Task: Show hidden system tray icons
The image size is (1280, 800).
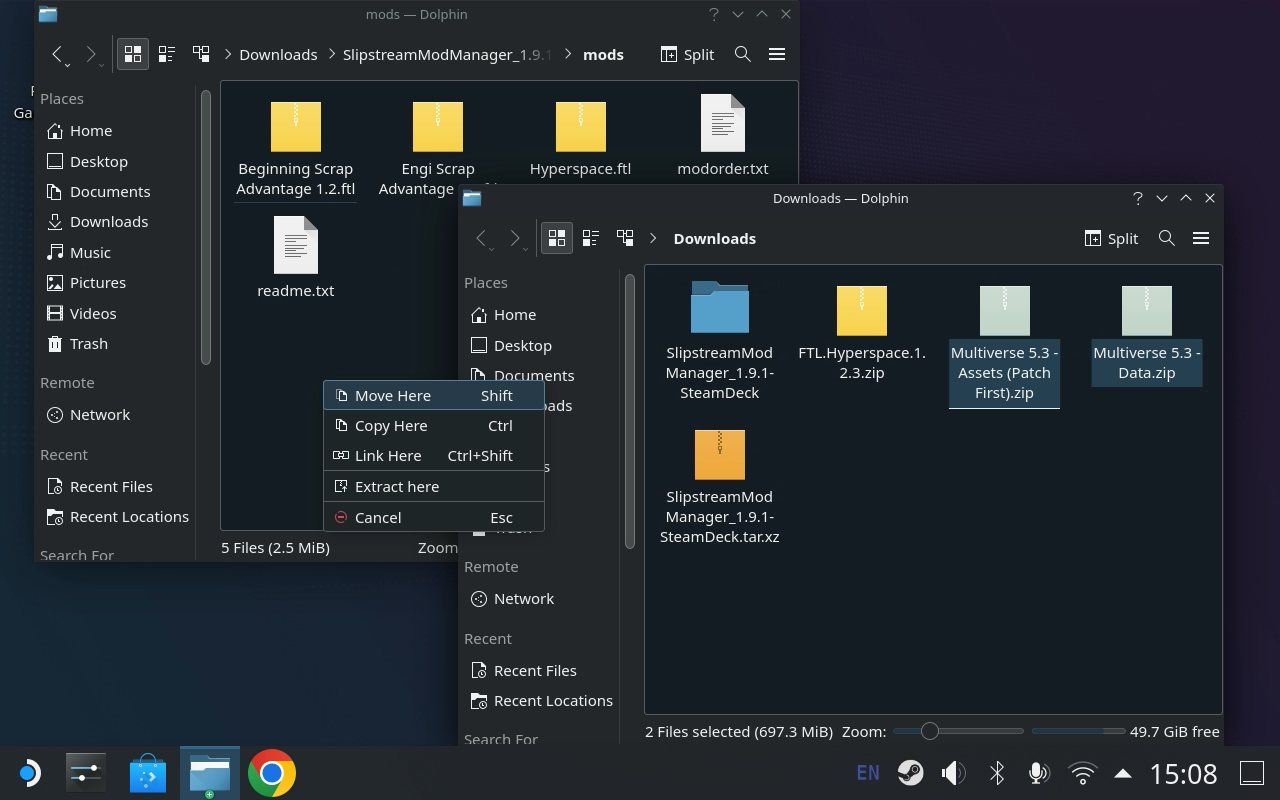Action: pyautogui.click(x=1123, y=773)
